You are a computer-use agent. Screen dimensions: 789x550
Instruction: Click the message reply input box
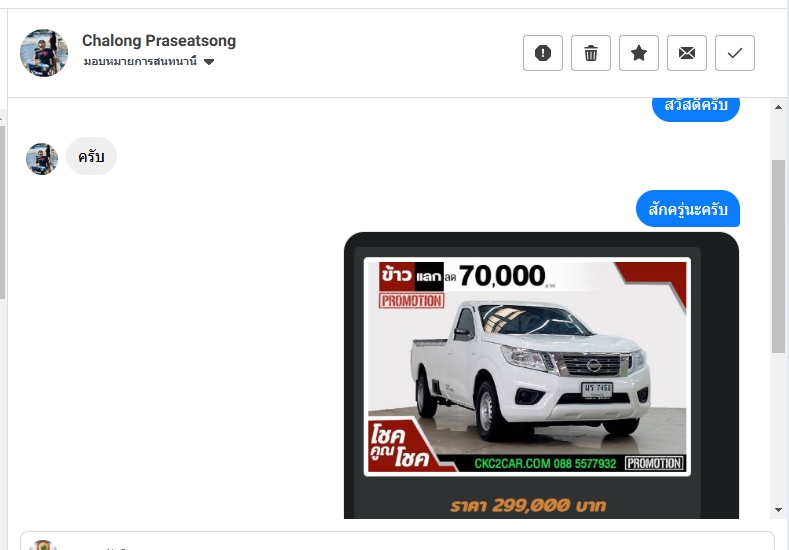click(397, 540)
